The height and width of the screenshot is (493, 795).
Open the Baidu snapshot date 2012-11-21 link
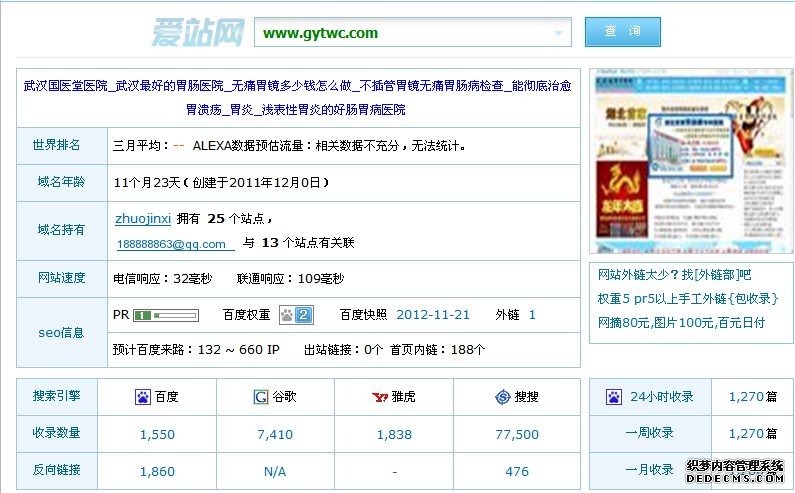point(433,315)
